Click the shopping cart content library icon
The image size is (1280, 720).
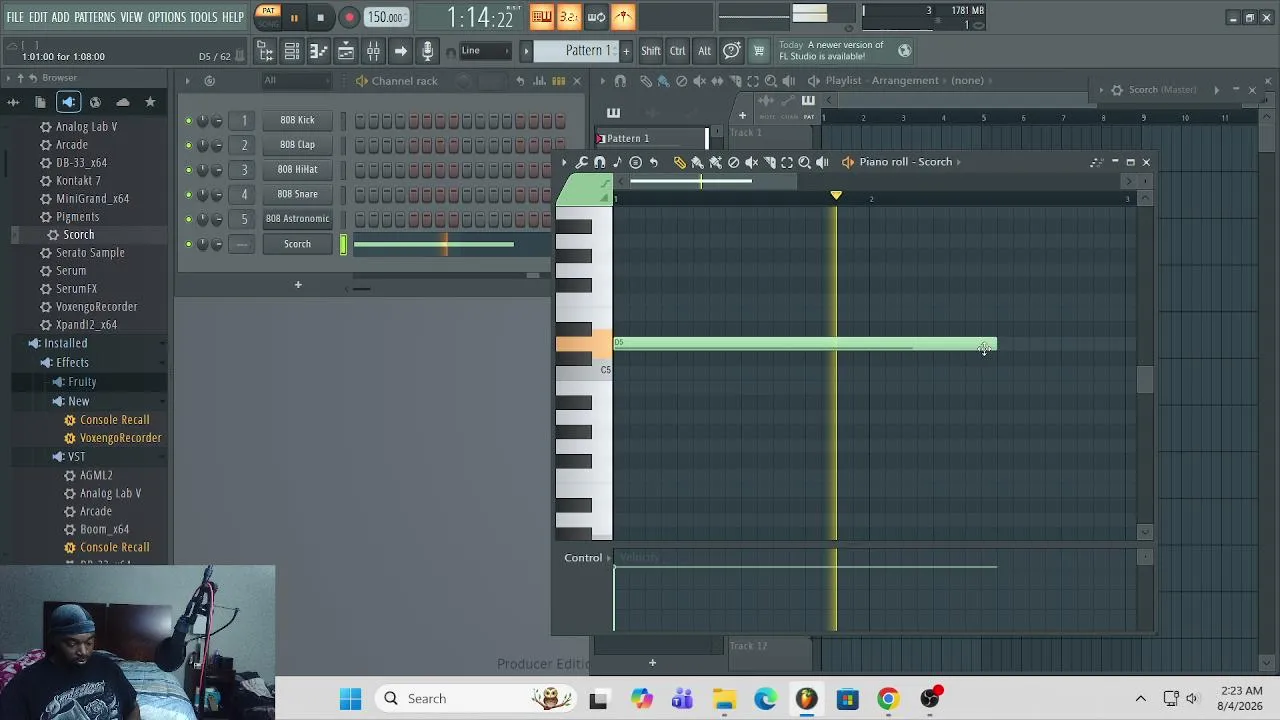click(758, 51)
